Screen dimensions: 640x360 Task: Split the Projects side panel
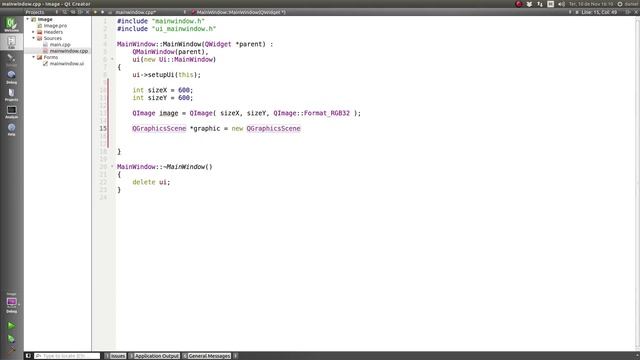point(80,12)
